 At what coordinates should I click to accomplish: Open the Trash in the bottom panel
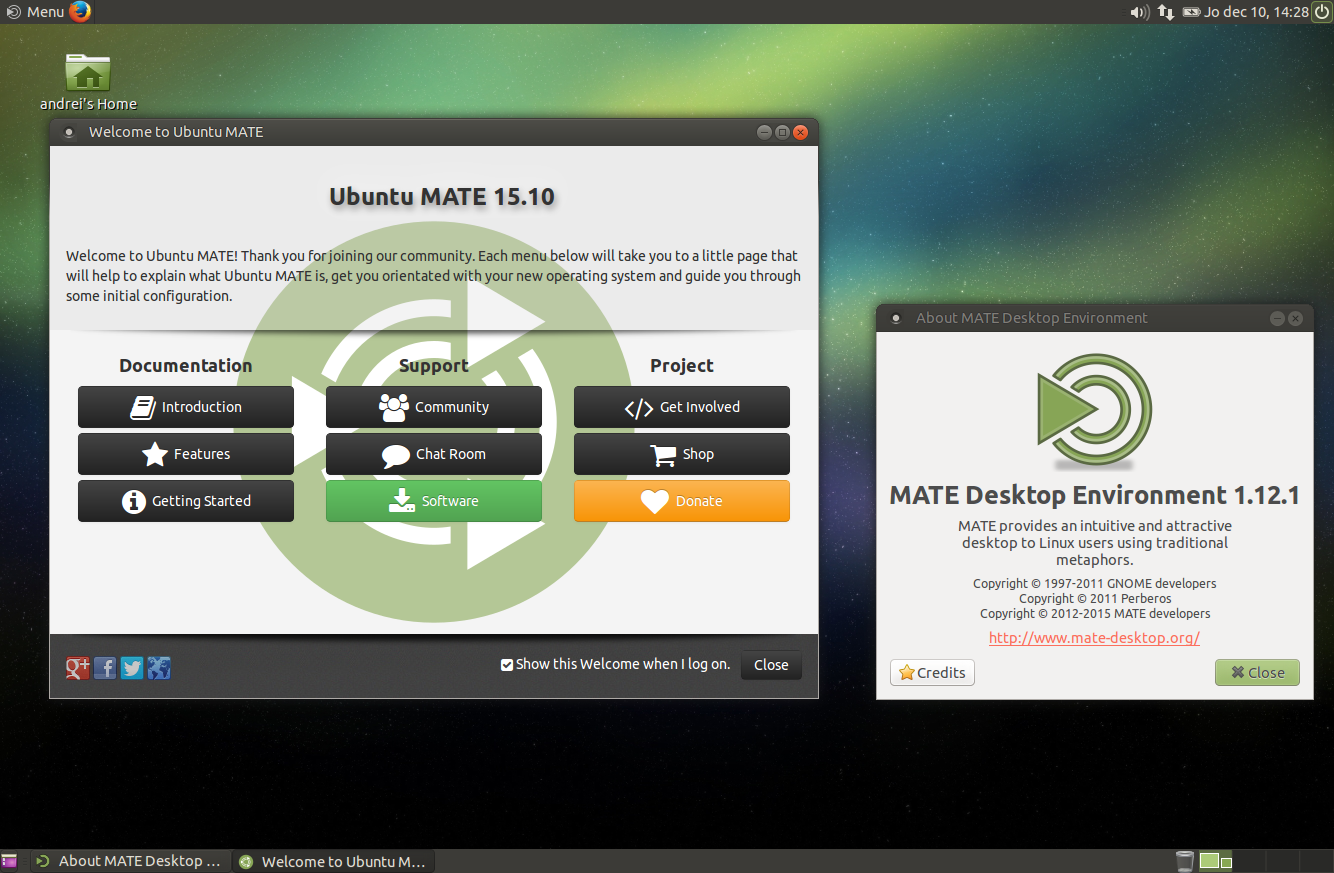tap(1184, 861)
